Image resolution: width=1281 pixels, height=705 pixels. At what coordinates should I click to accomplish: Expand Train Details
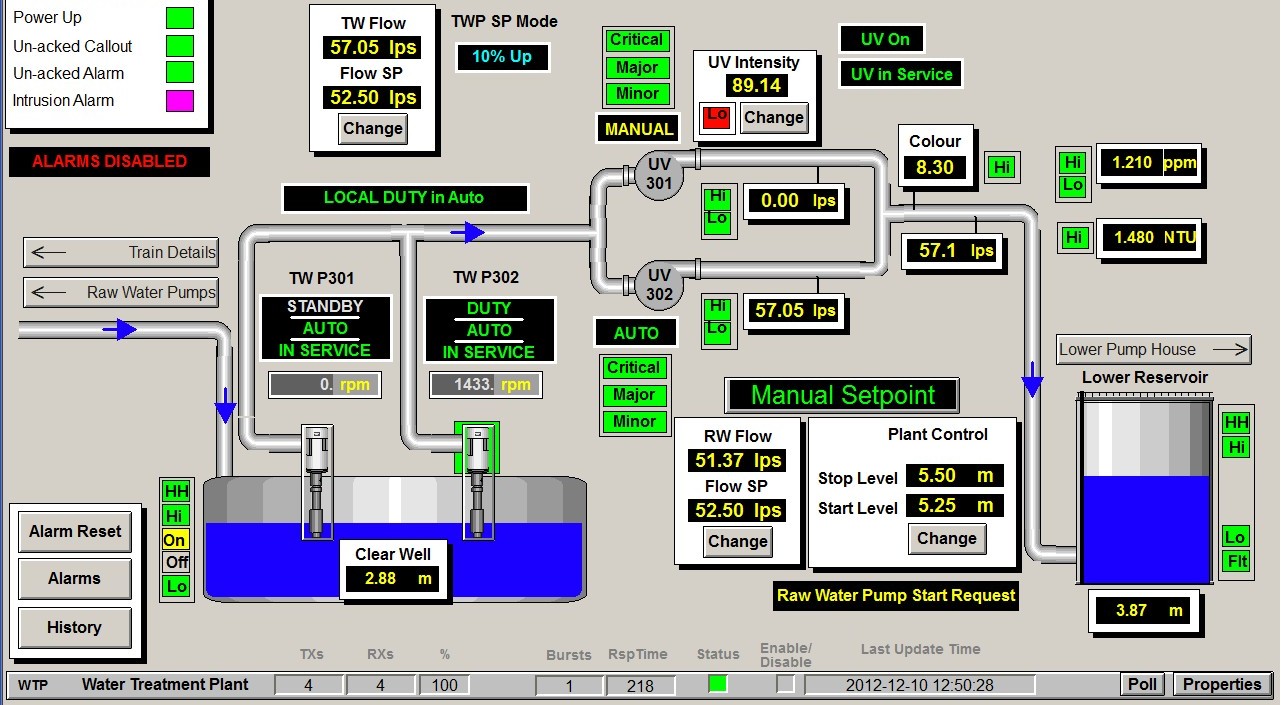[120, 252]
